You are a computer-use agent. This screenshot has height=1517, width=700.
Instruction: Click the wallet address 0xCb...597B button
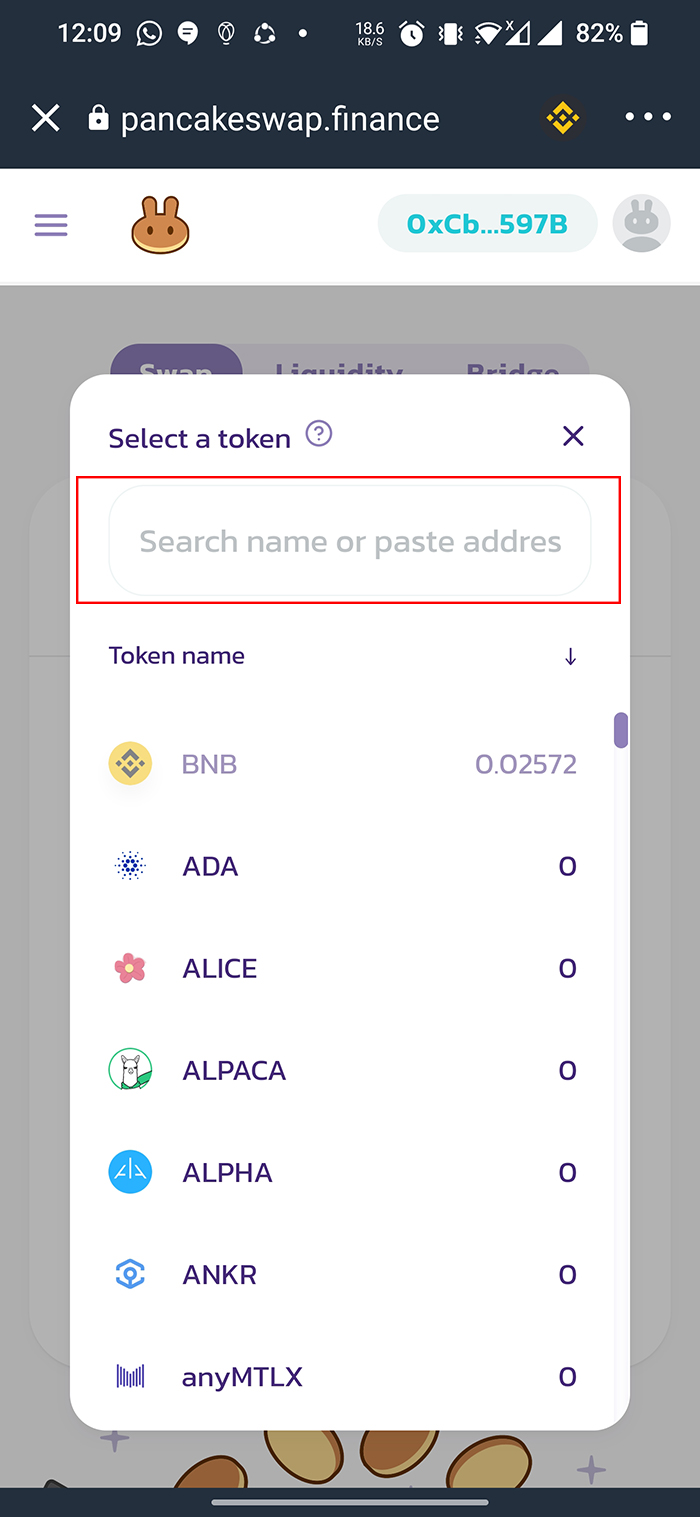487,223
